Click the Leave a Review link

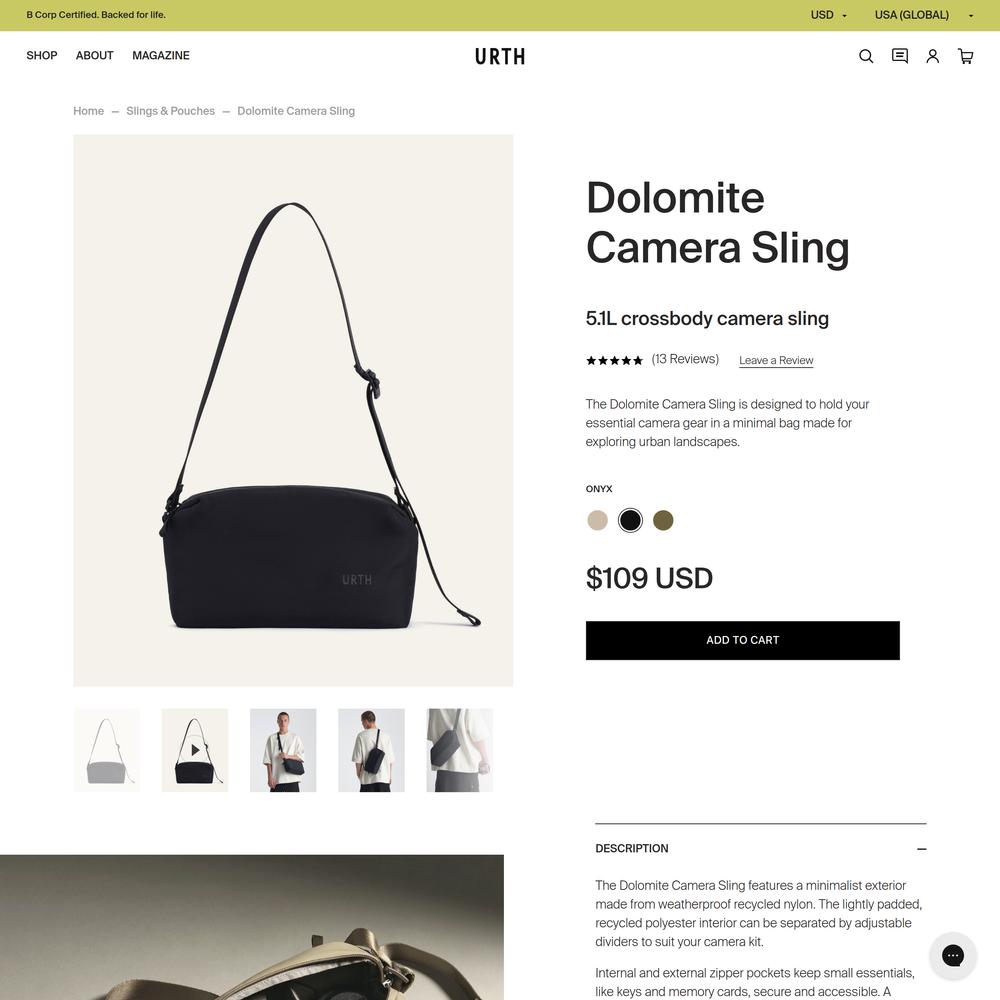pos(776,360)
